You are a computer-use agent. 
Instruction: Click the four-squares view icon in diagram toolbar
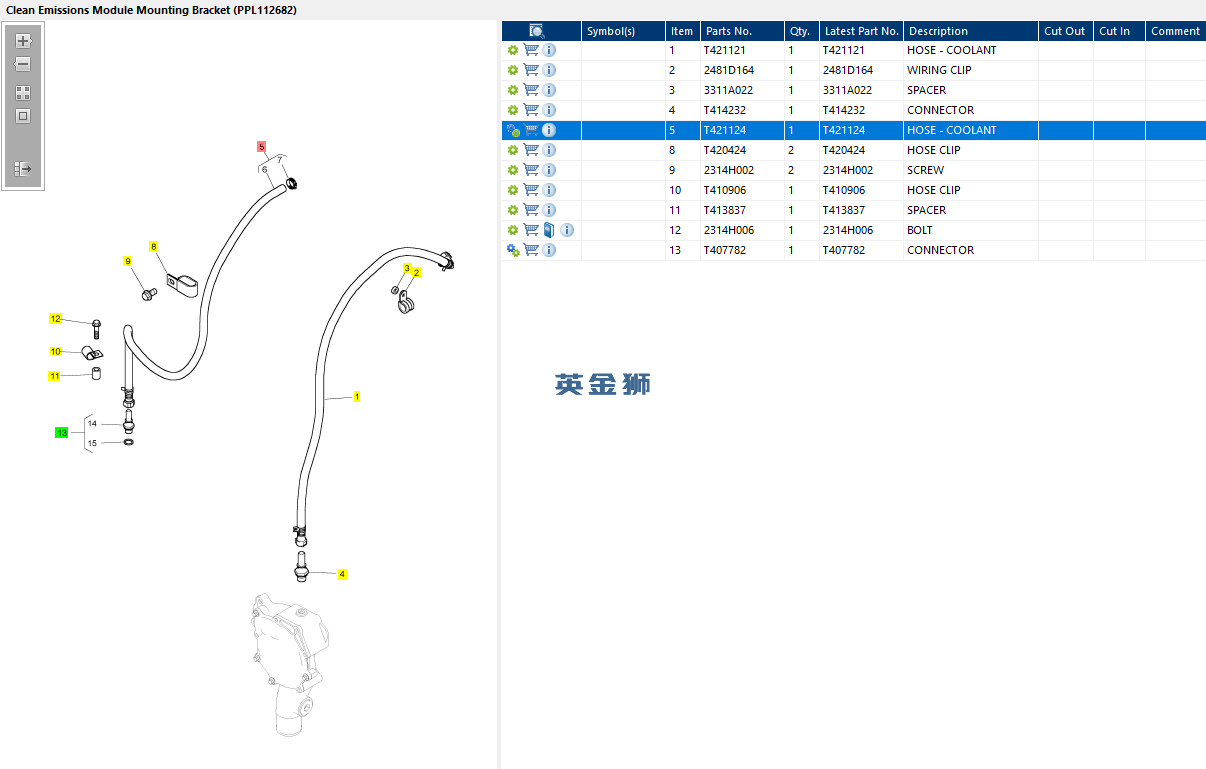tap(23, 93)
